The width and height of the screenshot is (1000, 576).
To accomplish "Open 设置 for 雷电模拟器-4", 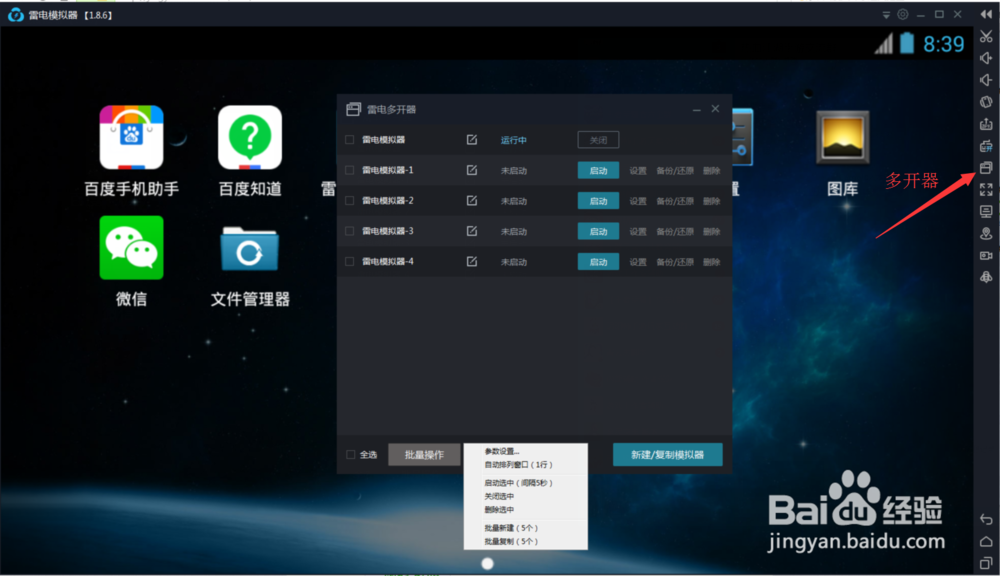I will click(x=638, y=262).
